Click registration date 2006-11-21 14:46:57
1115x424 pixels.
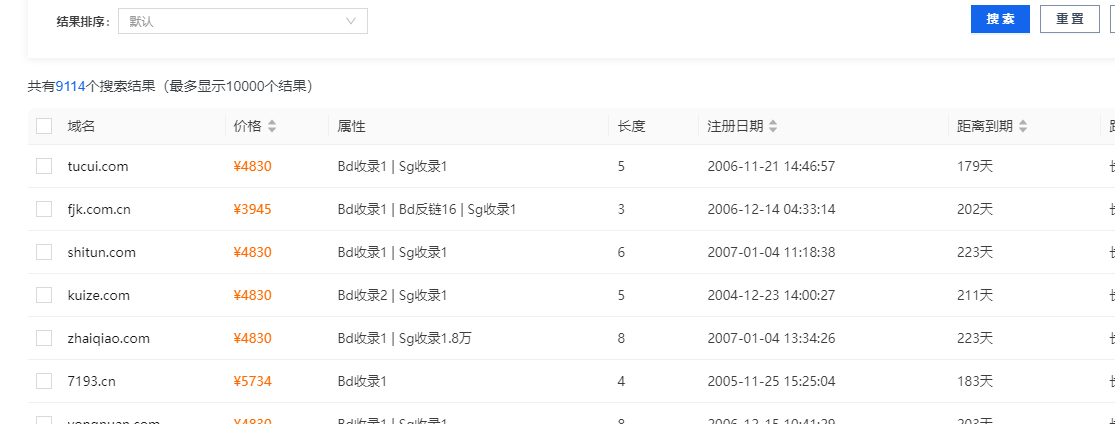pyautogui.click(x=772, y=166)
